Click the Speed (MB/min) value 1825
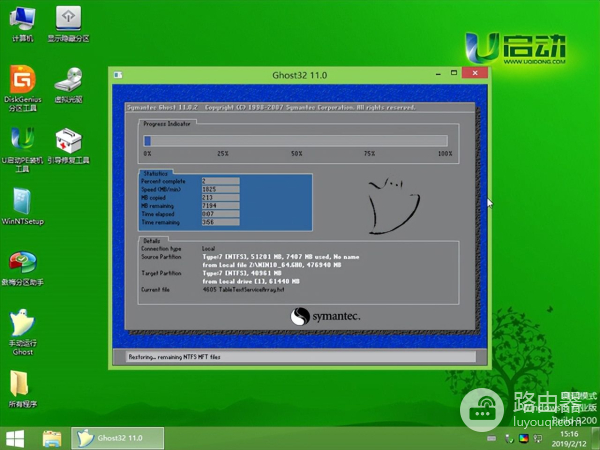600x450 pixels. 220,189
